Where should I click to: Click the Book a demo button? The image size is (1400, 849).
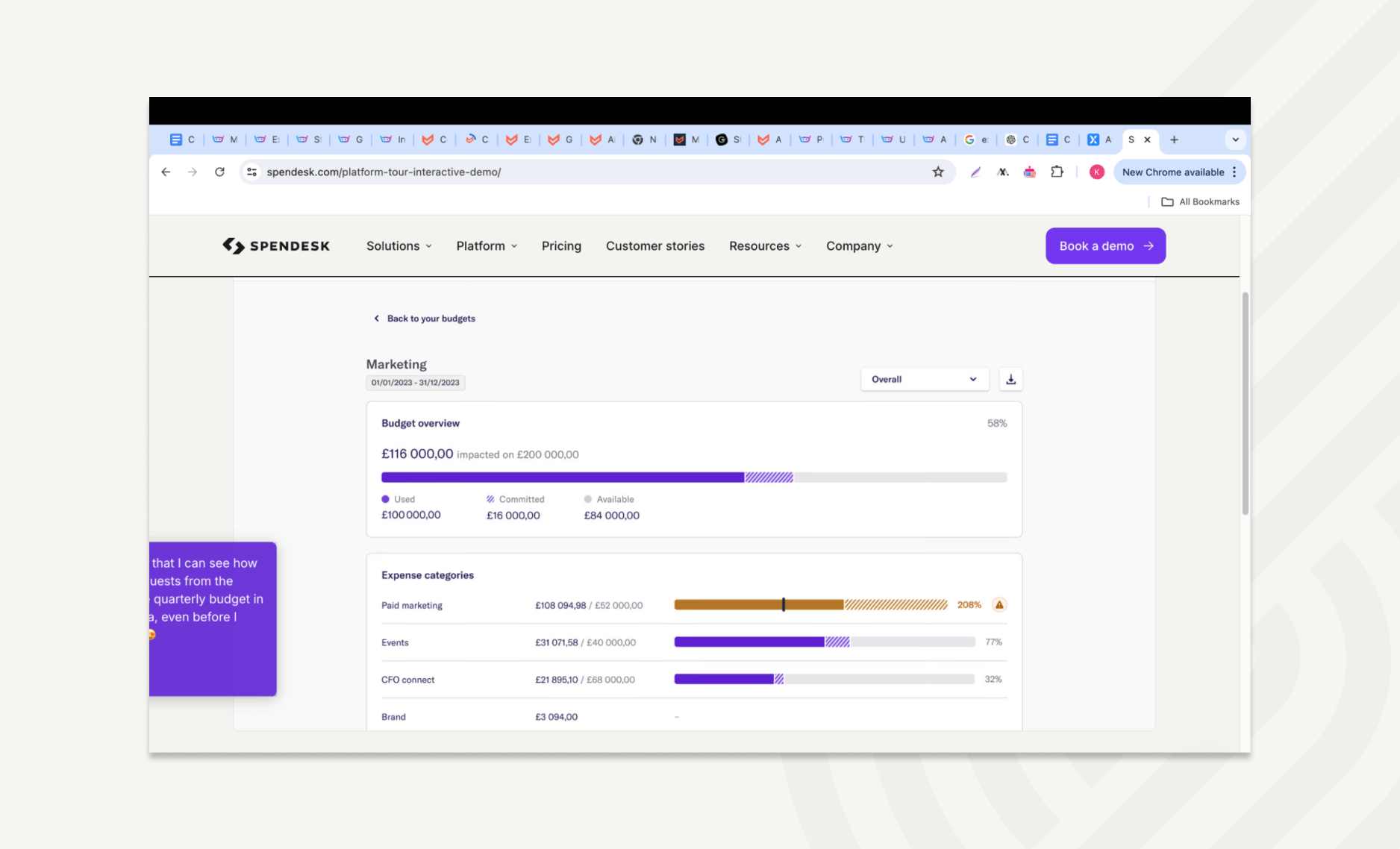(x=1105, y=246)
